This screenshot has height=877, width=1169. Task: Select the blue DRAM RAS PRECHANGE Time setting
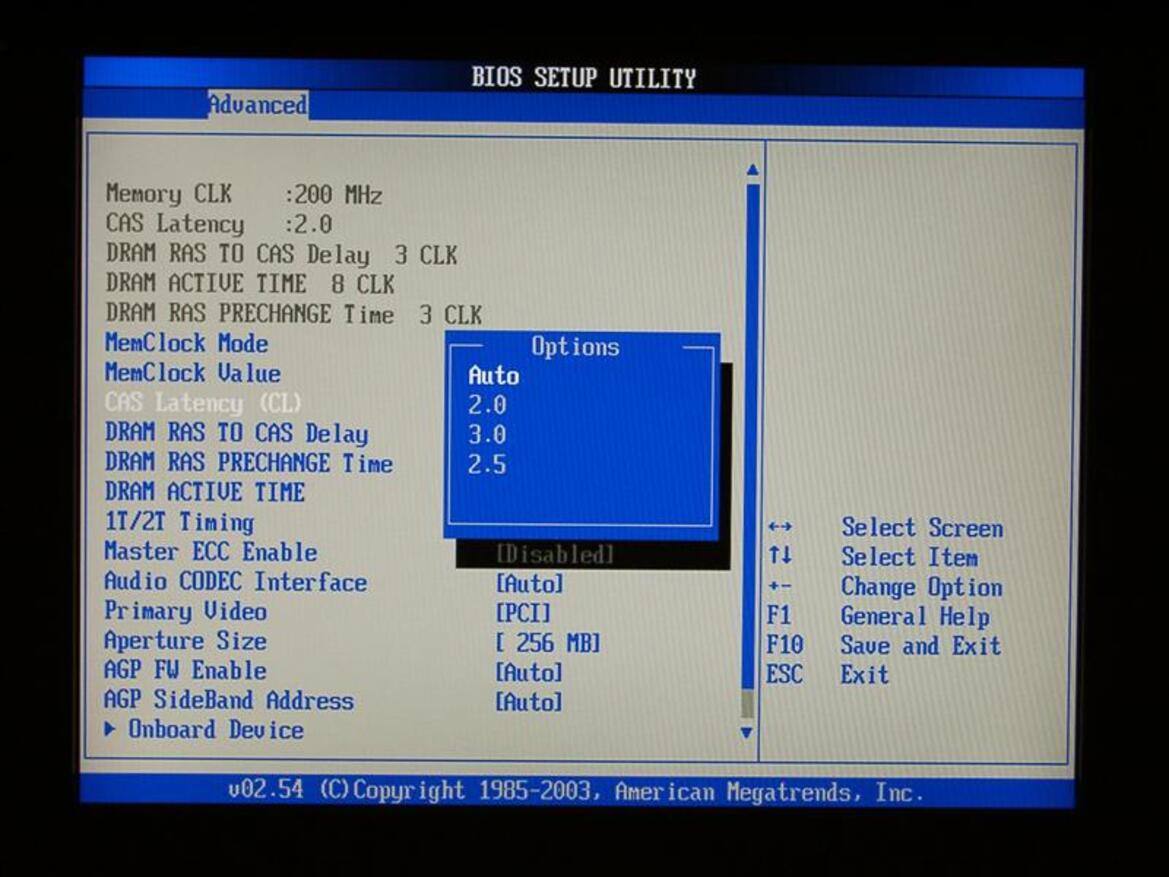(x=248, y=463)
